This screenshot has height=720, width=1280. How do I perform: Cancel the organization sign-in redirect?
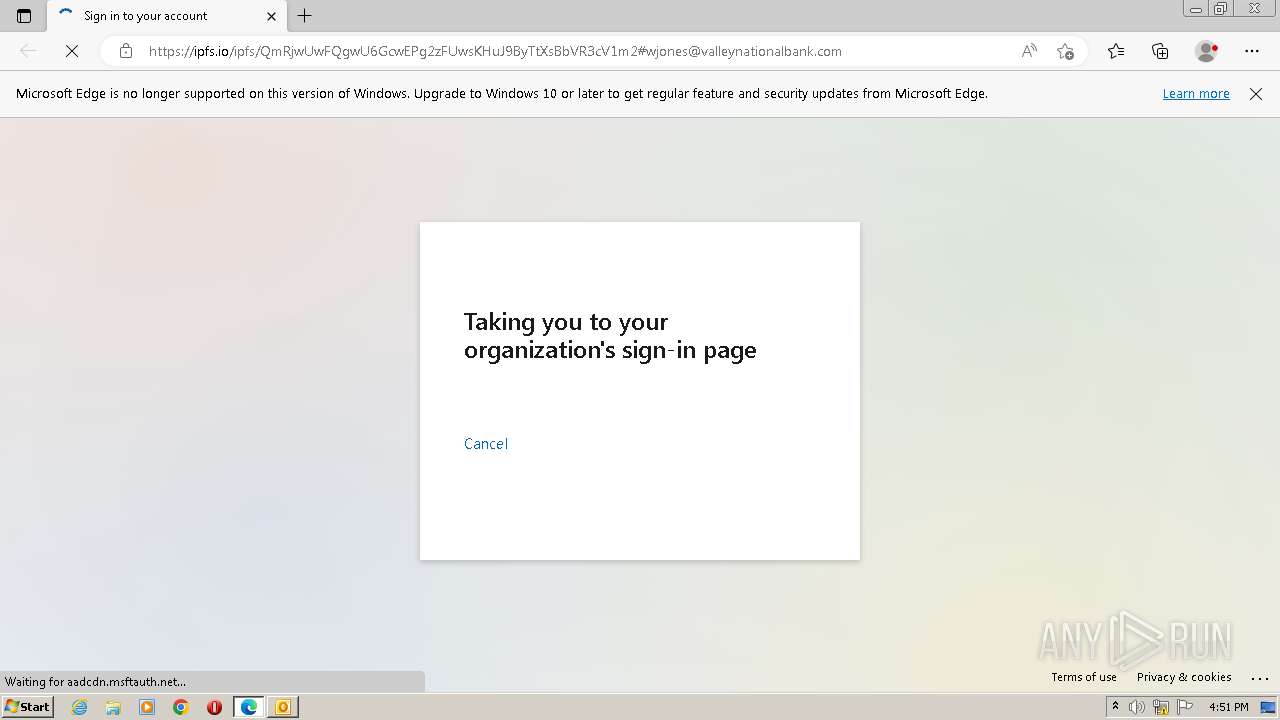pos(486,444)
